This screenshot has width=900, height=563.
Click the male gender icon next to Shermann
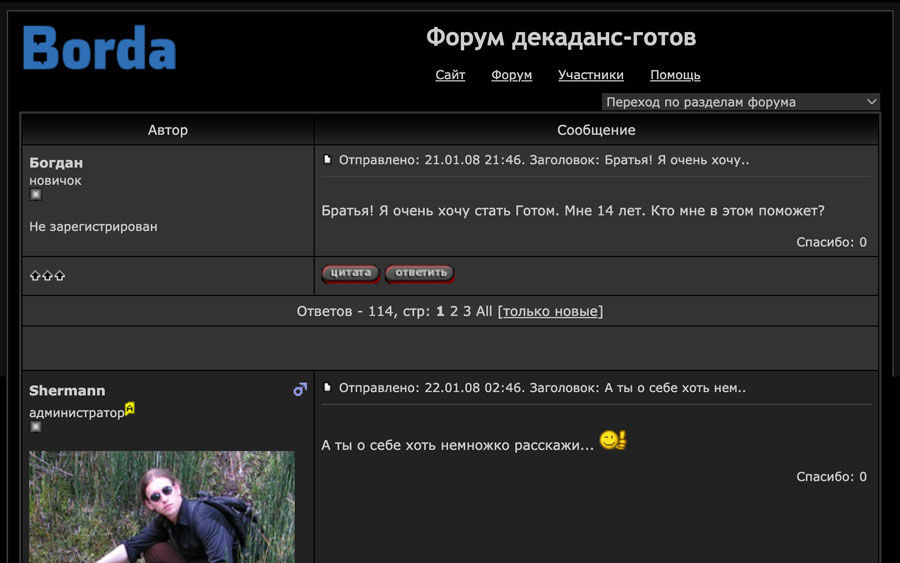pyautogui.click(x=299, y=390)
